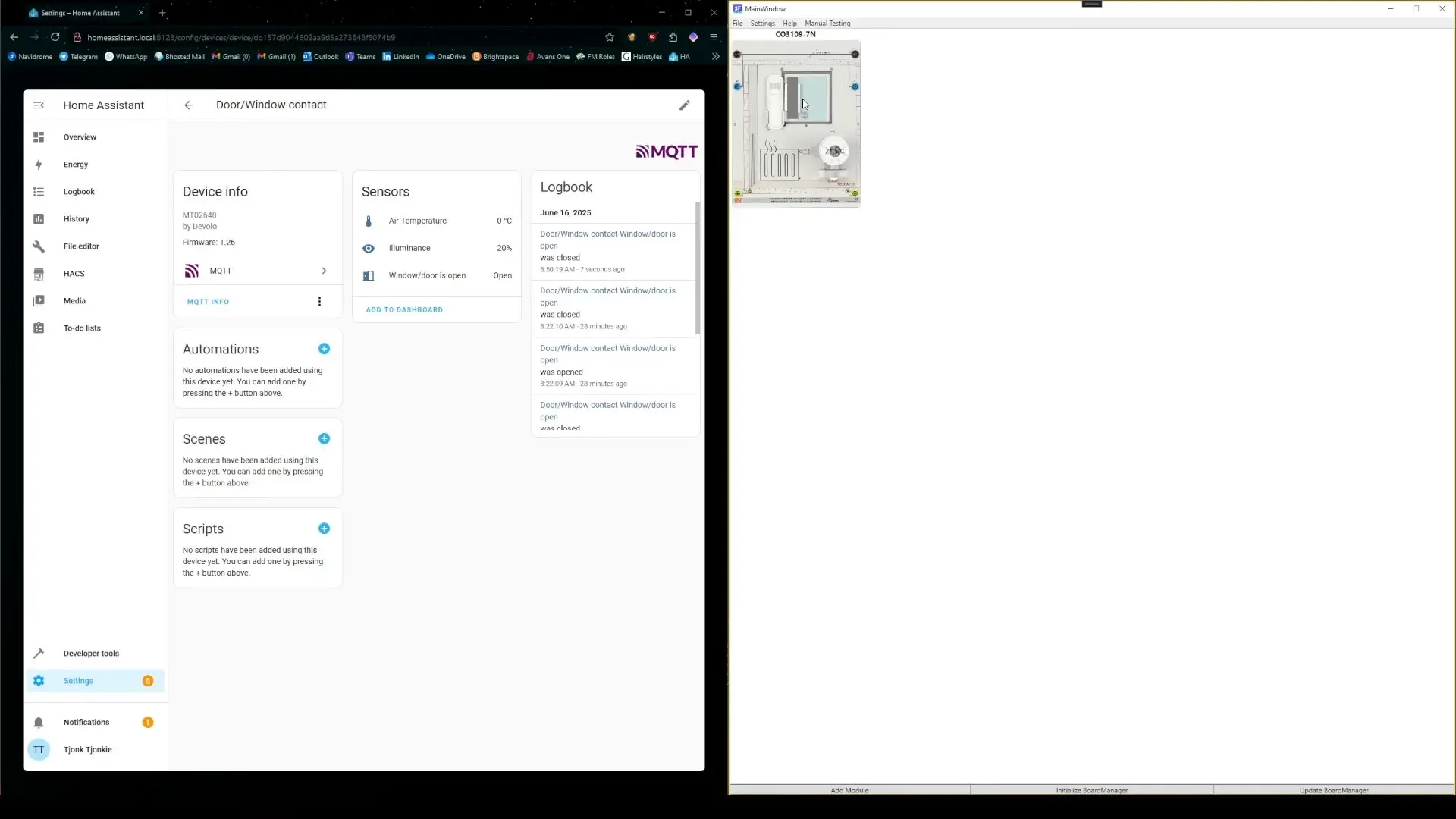This screenshot has height=819, width=1456.
Task: Open the Brightspace bookmark
Action: click(495, 57)
